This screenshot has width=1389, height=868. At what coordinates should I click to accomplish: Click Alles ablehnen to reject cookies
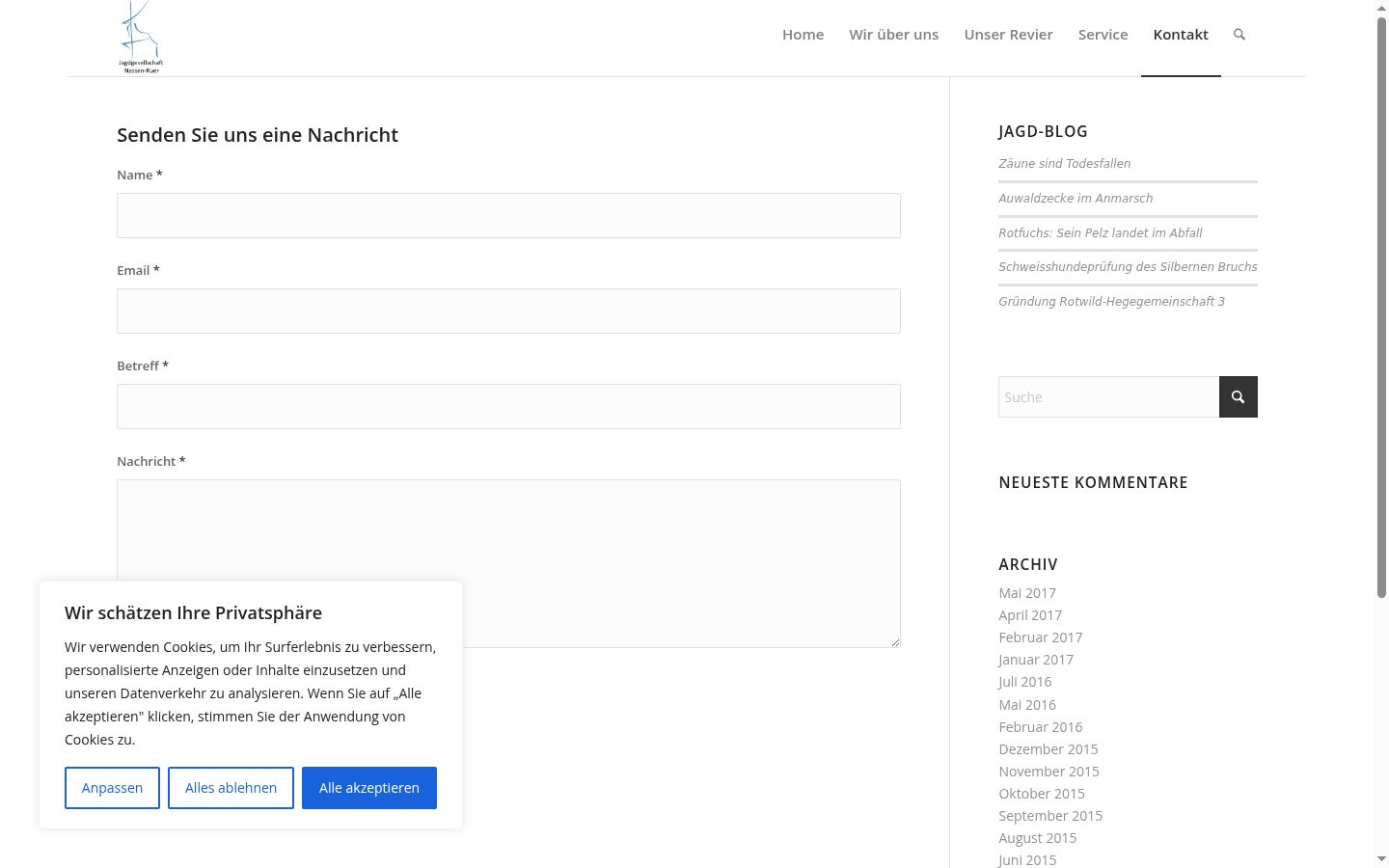click(x=231, y=788)
